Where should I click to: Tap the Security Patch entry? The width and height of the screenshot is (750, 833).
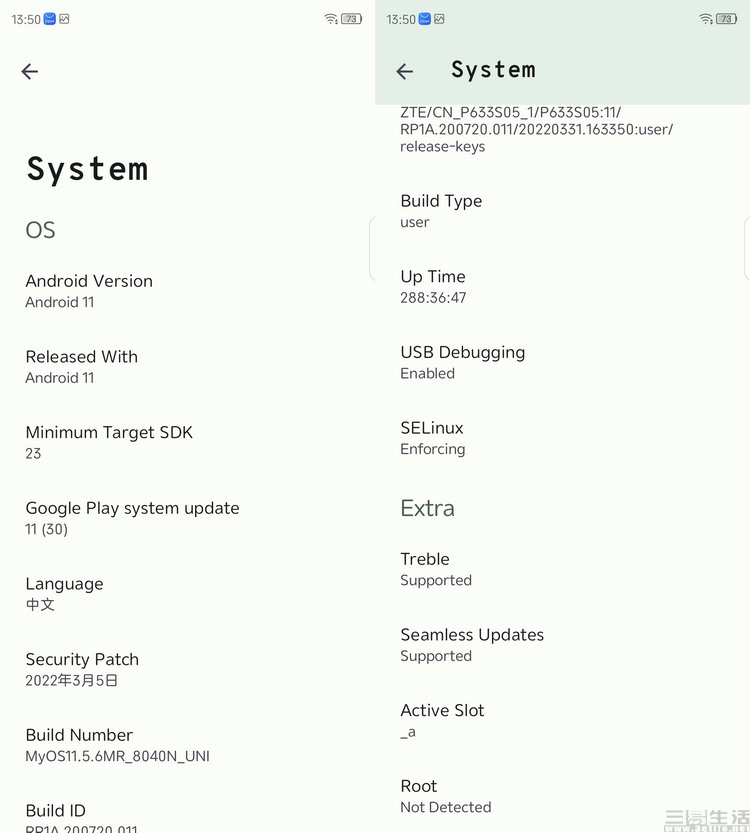click(x=82, y=669)
